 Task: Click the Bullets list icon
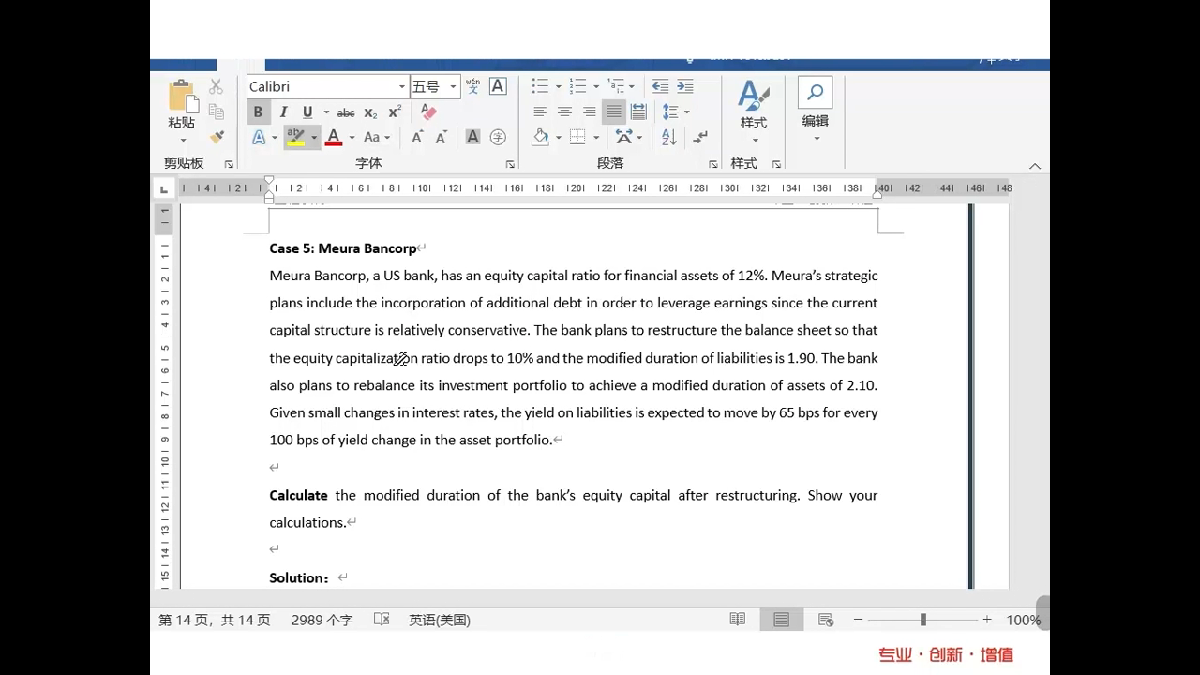point(541,87)
